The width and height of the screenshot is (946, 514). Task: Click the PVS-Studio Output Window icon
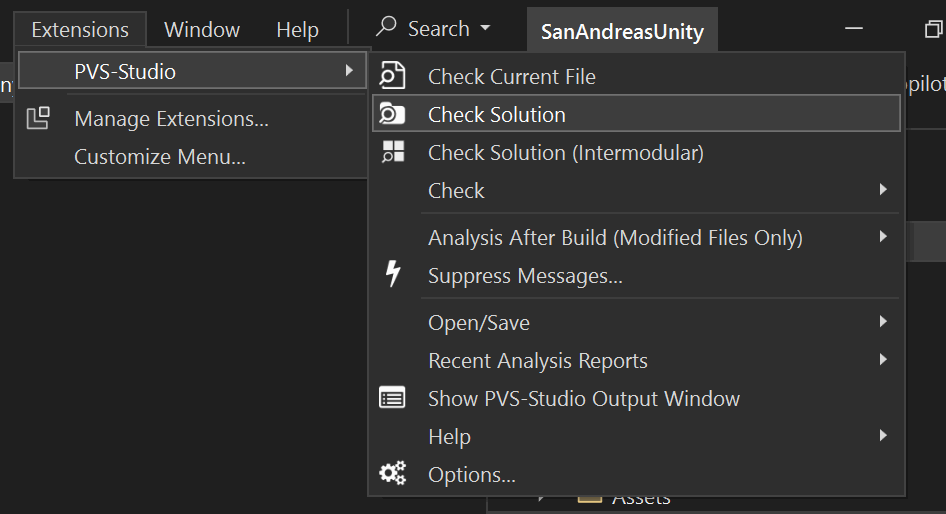[x=393, y=398]
